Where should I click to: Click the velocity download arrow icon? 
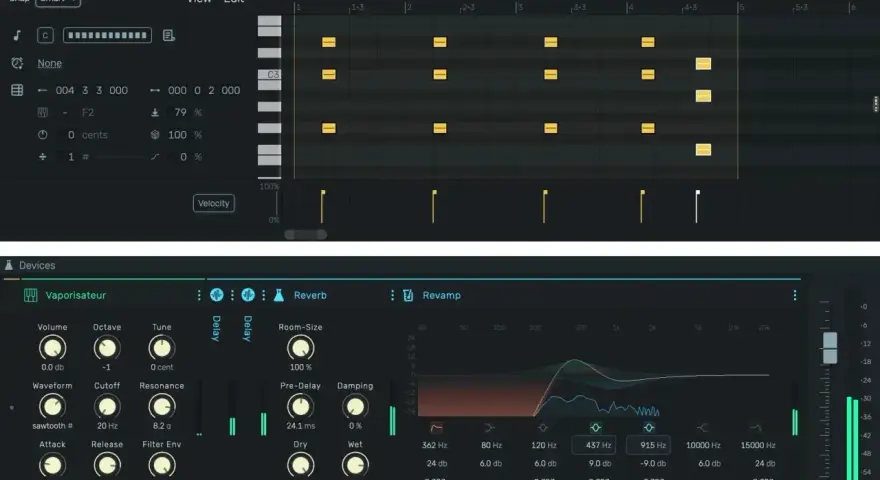(155, 112)
